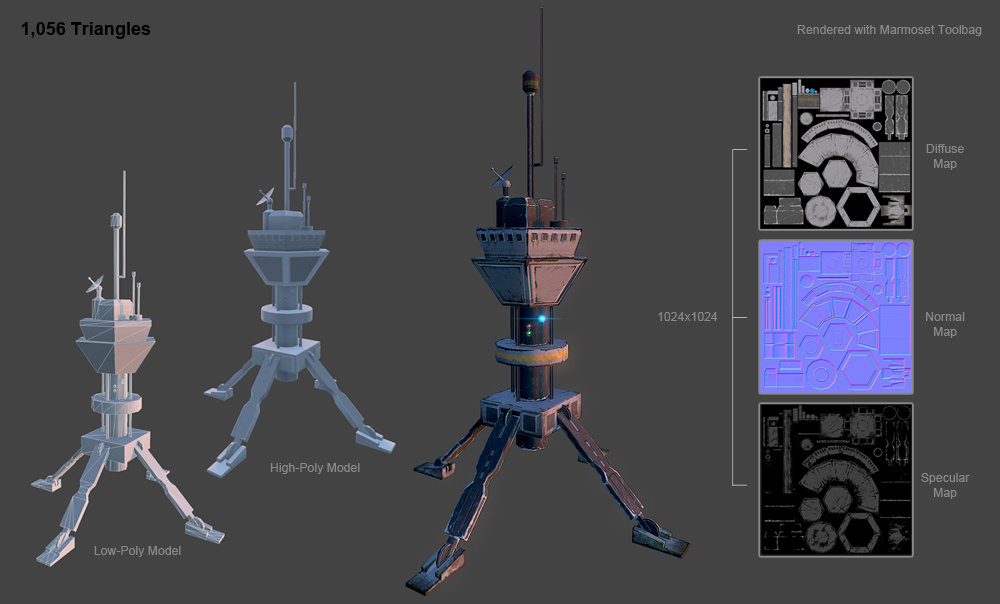Select the satellite dish on the low-poly model
The height and width of the screenshot is (604, 1000).
pyautogui.click(x=95, y=285)
